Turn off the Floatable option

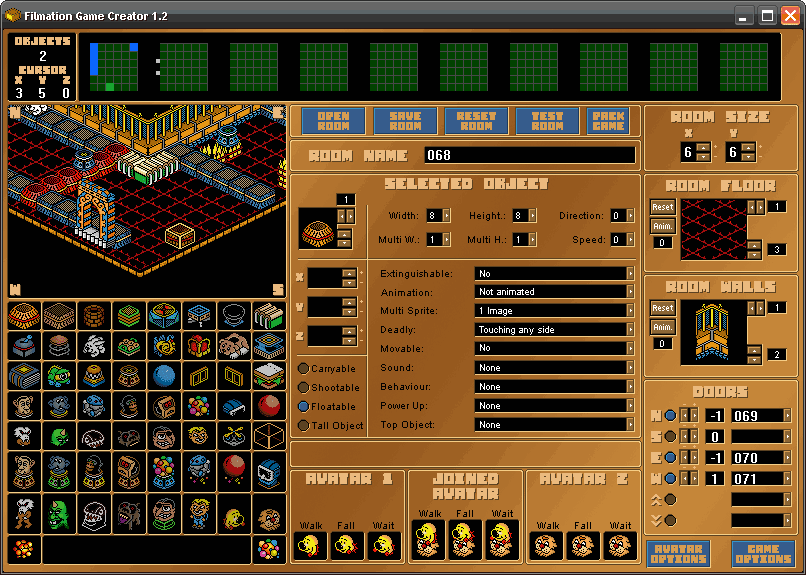coord(303,406)
